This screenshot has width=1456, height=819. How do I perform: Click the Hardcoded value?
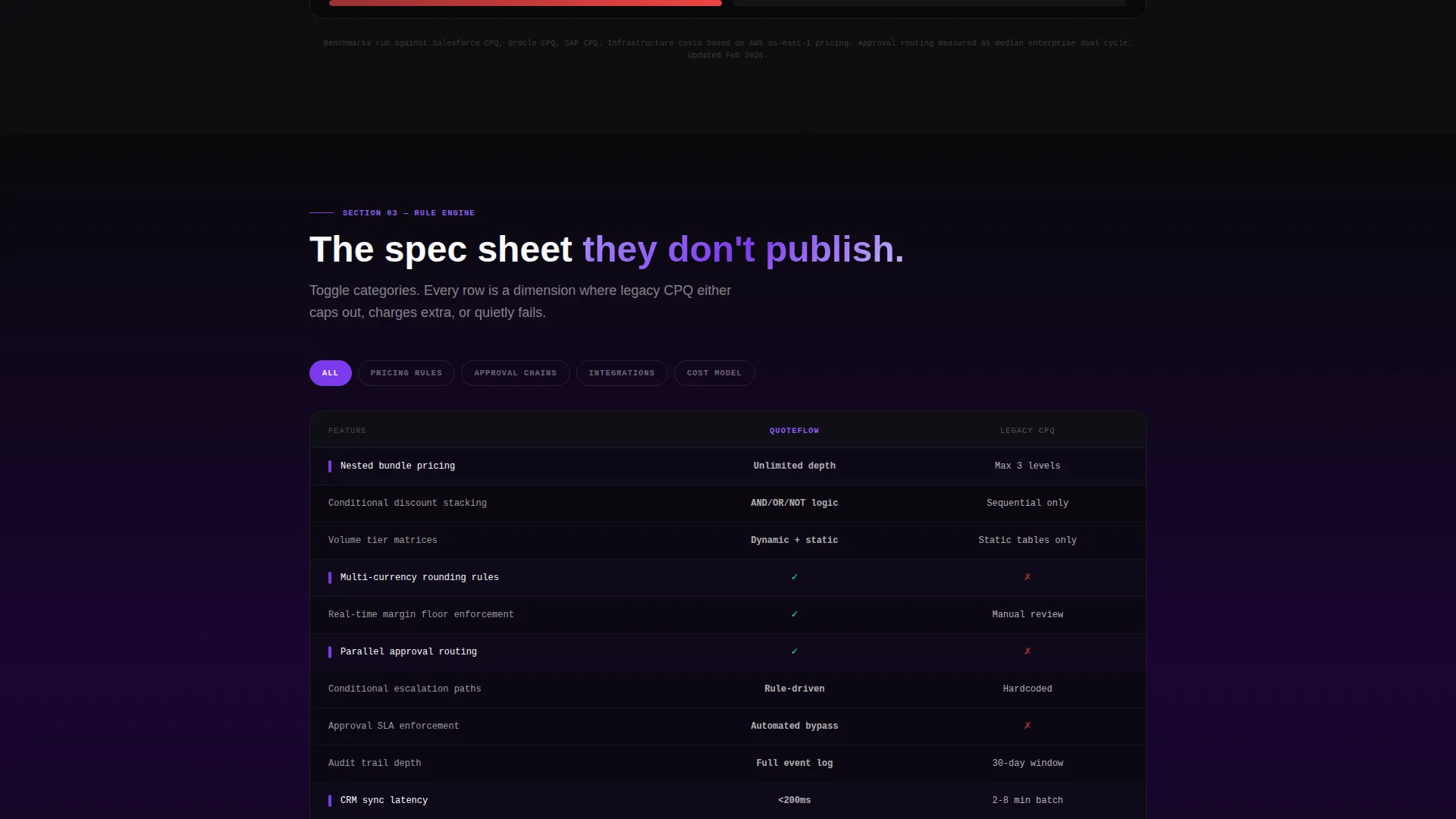(x=1028, y=689)
